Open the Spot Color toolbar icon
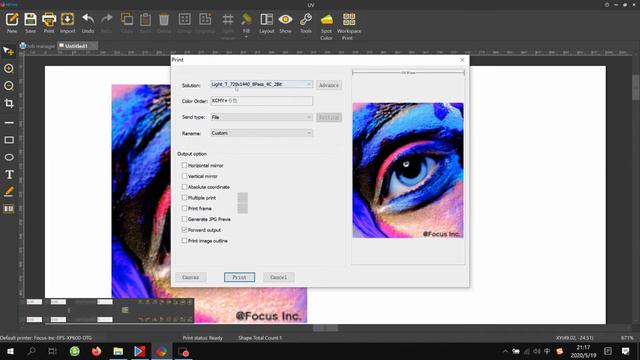The height and width of the screenshot is (360, 640). pyautogui.click(x=326, y=26)
